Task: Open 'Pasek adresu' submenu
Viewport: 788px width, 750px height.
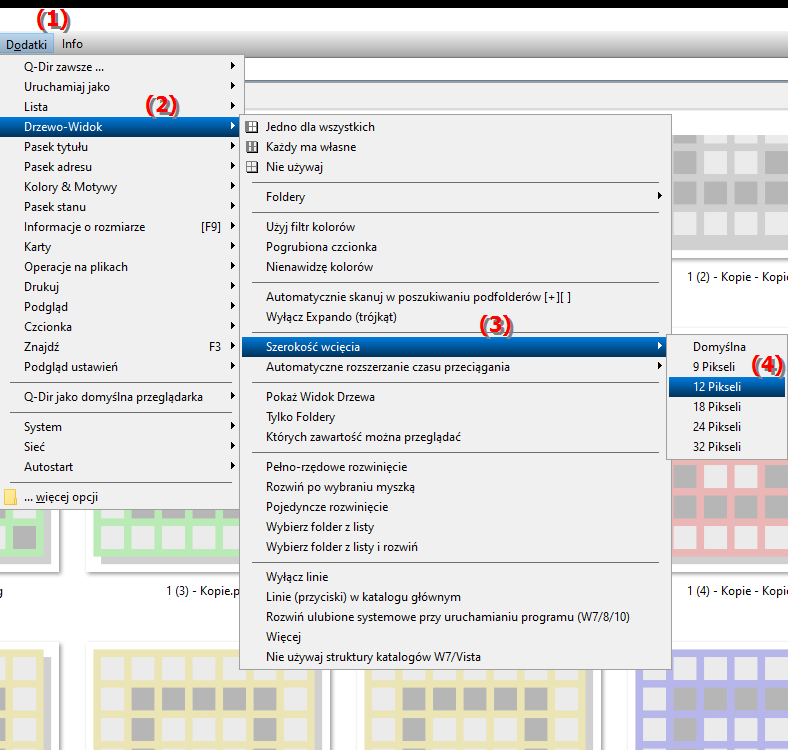Action: [x=120, y=167]
